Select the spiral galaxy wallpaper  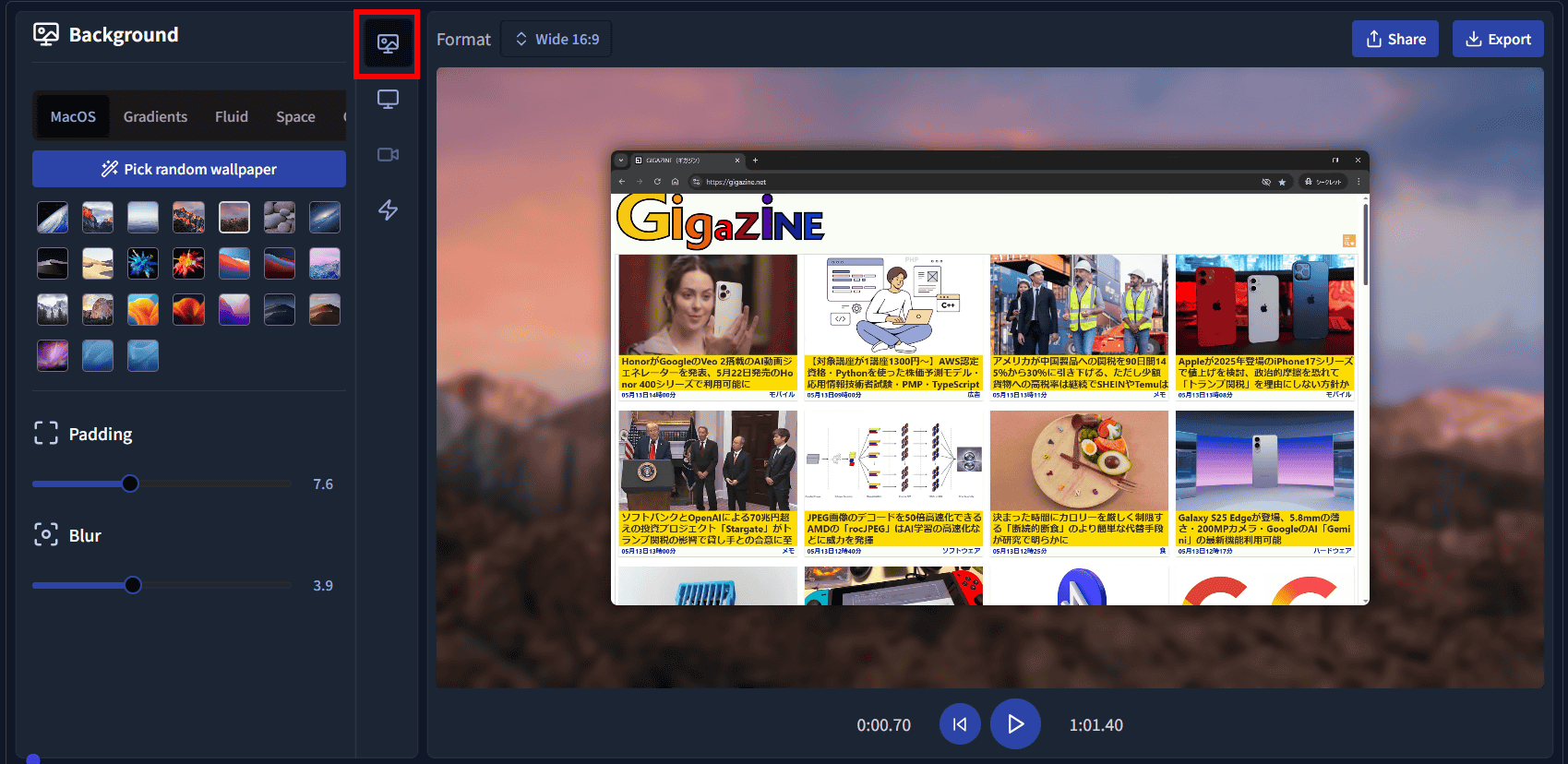(325, 218)
